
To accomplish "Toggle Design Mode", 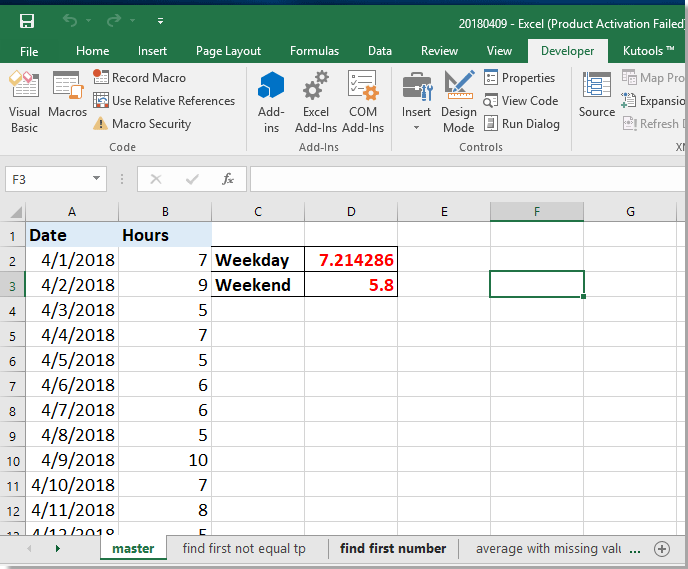I will (459, 100).
